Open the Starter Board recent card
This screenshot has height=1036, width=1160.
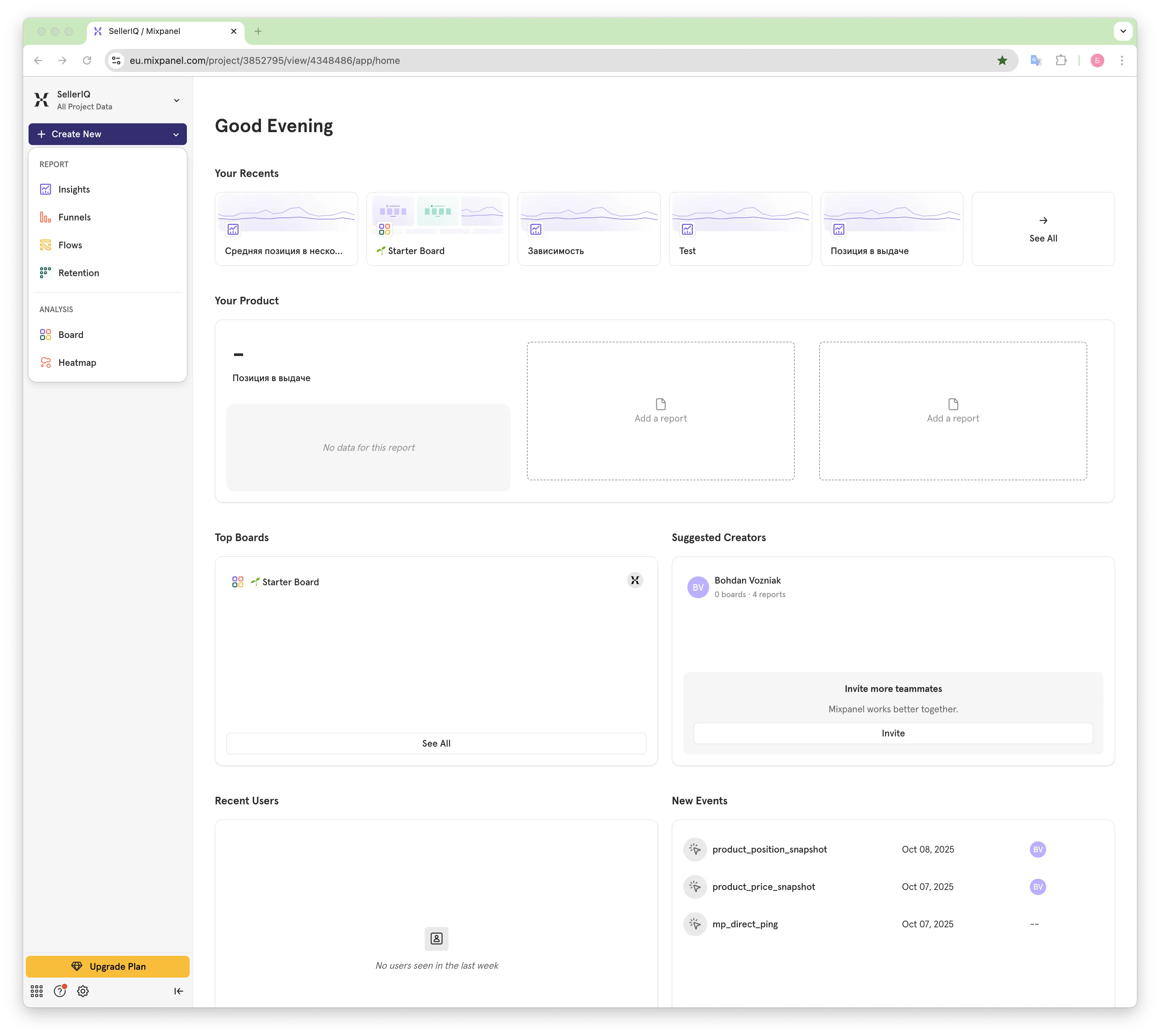tap(438, 229)
